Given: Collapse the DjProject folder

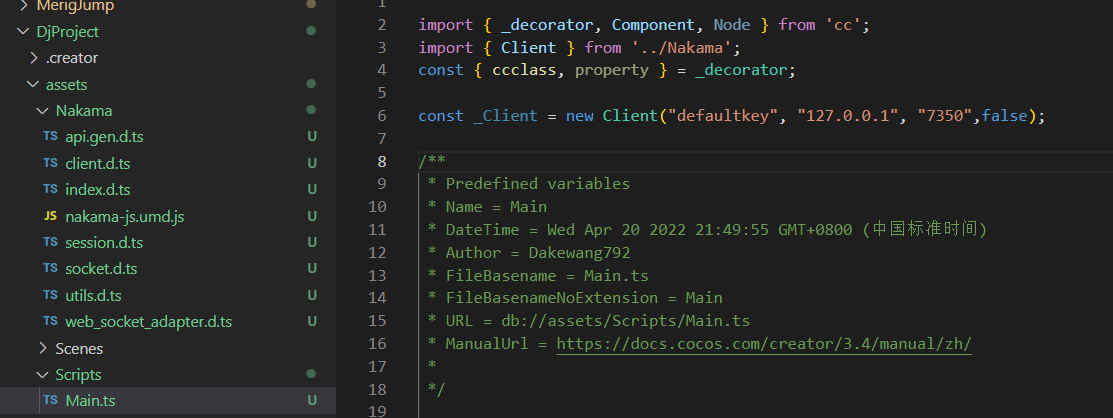Looking at the screenshot, I should coord(24,32).
